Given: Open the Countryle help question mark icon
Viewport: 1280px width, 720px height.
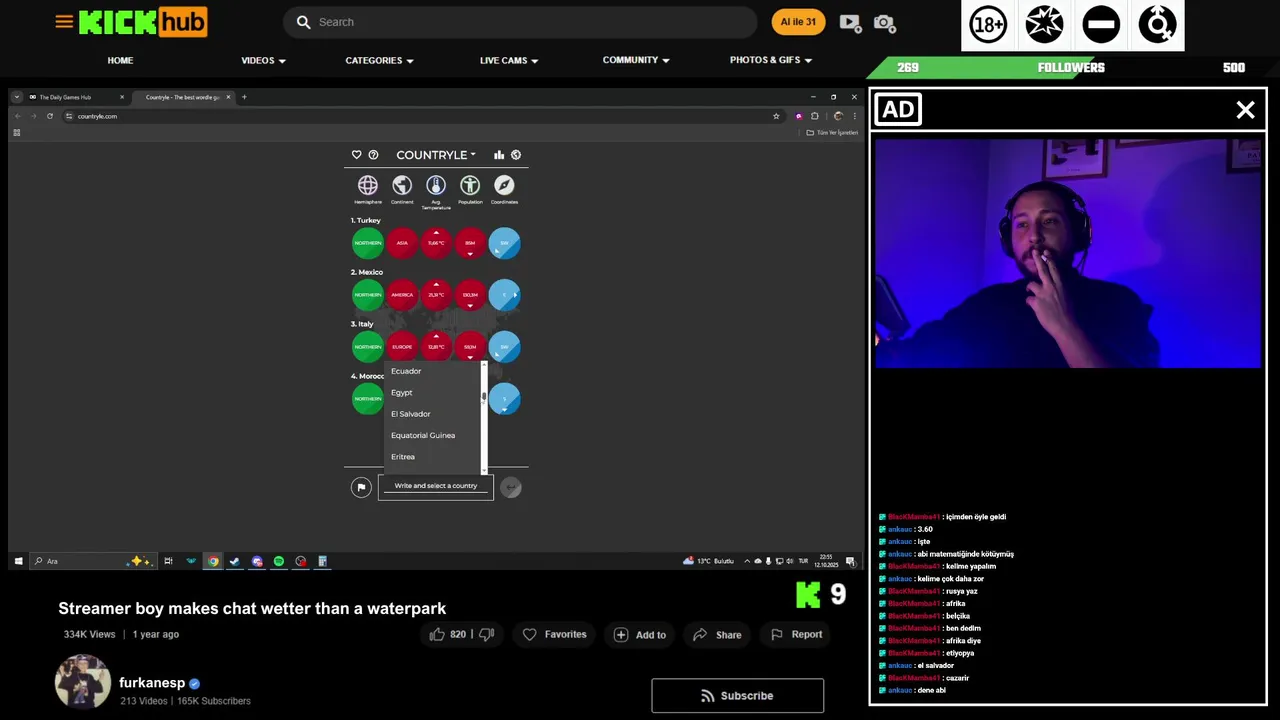Looking at the screenshot, I should [x=373, y=155].
